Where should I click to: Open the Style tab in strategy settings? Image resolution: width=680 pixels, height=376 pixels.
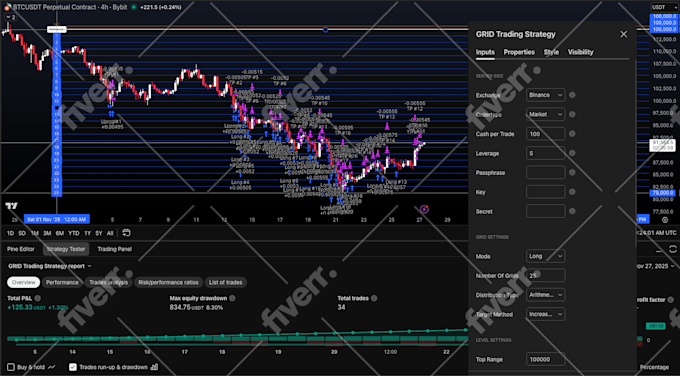[551, 52]
